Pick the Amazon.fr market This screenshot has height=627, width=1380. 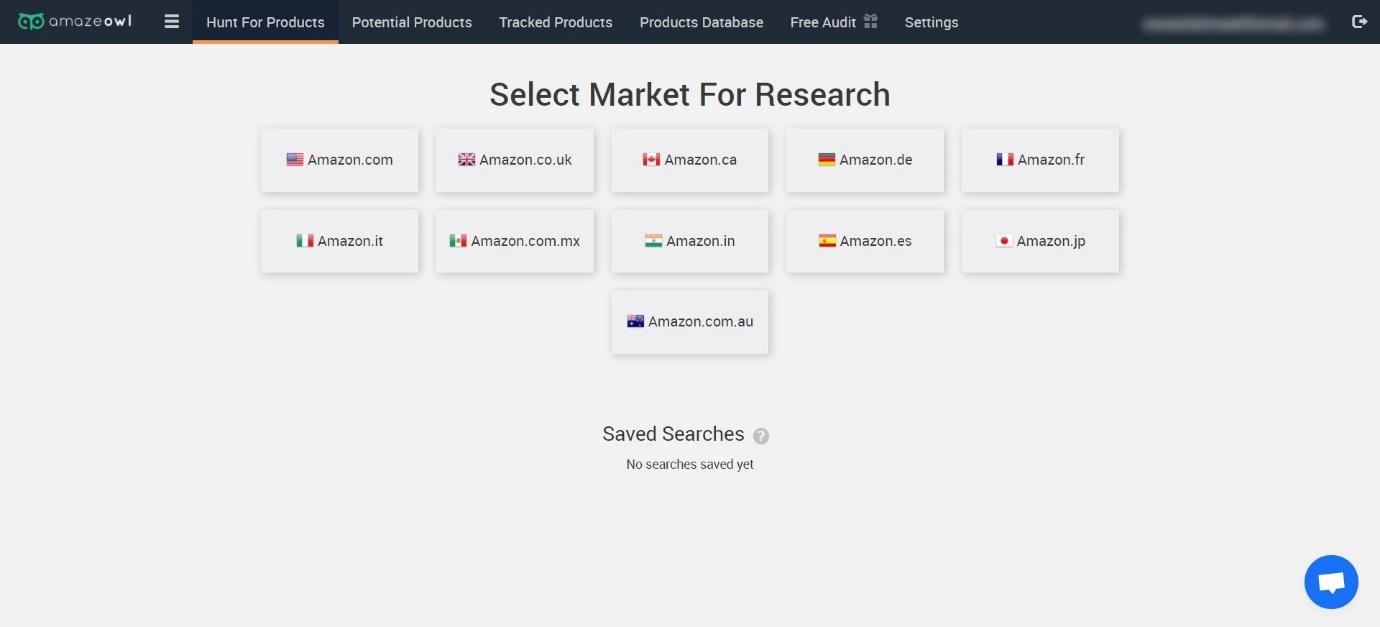(x=1040, y=160)
